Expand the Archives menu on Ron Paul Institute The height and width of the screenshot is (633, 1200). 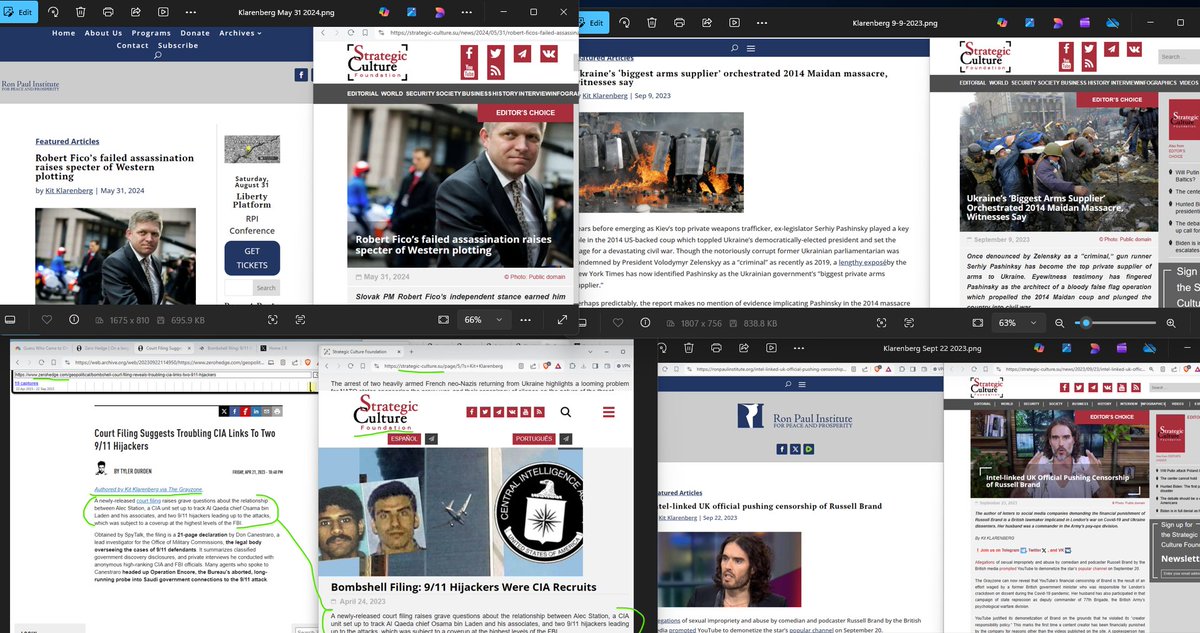pyautogui.click(x=238, y=33)
